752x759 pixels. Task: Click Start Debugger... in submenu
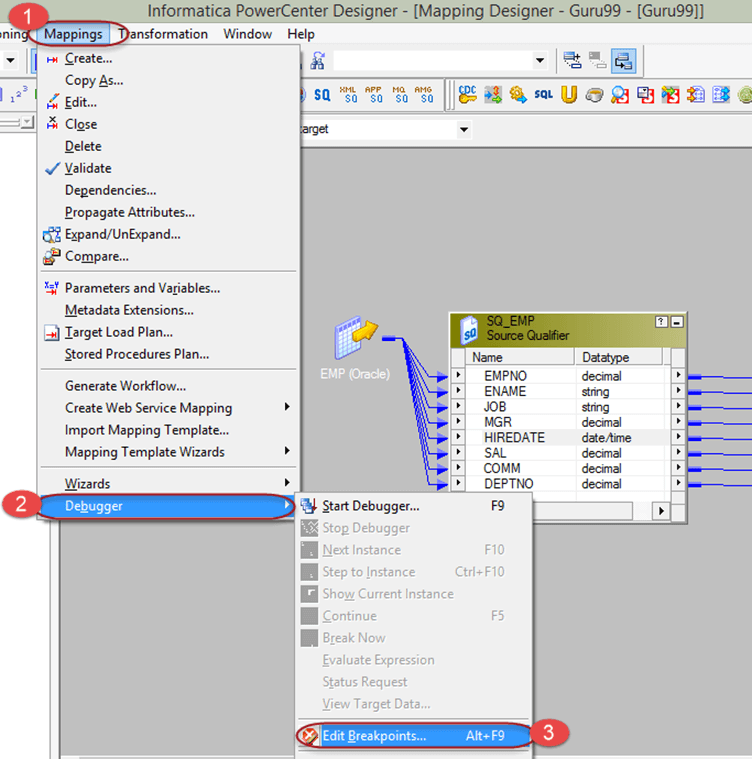(x=414, y=506)
